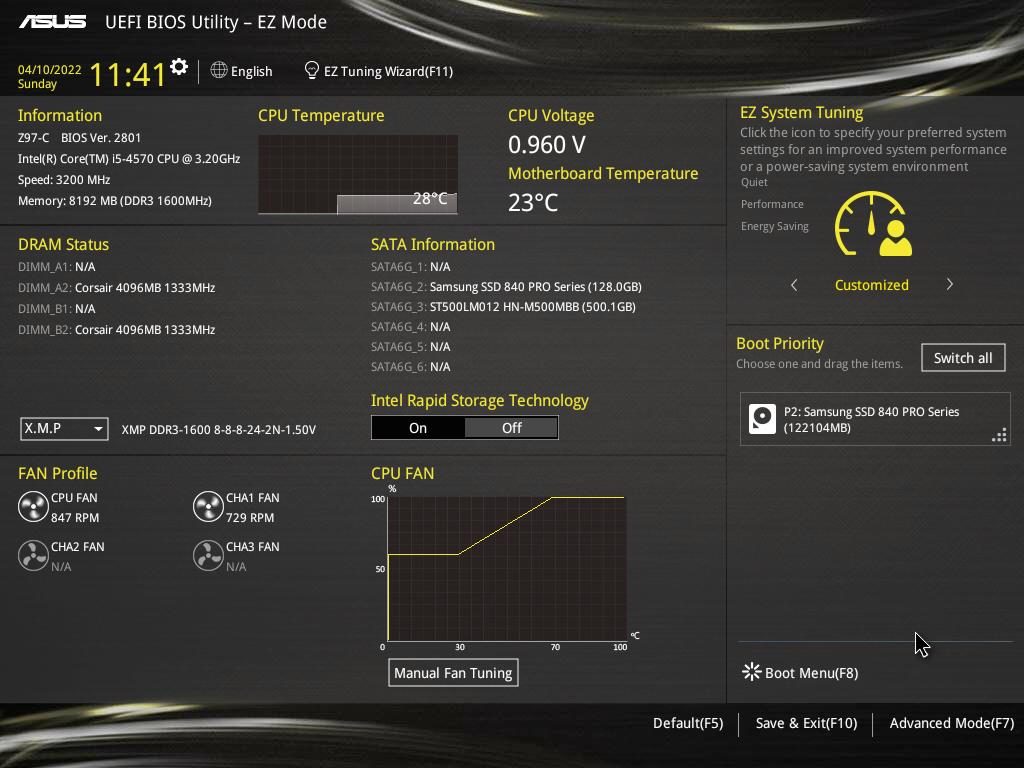Click the Switch all button

point(963,358)
